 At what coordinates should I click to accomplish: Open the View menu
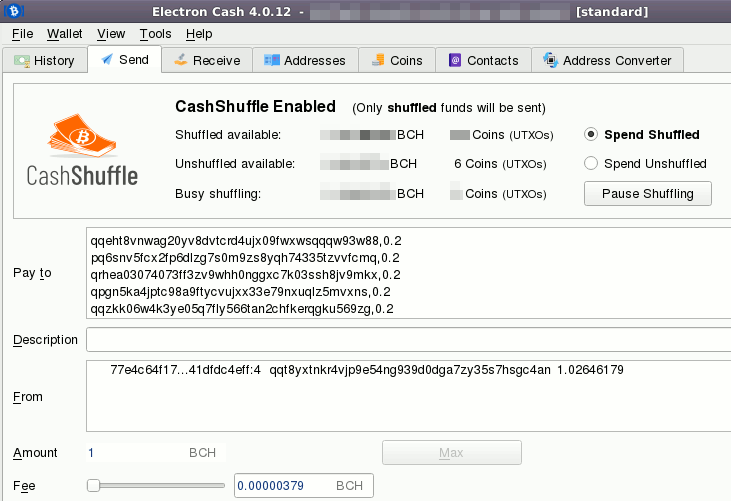111,34
